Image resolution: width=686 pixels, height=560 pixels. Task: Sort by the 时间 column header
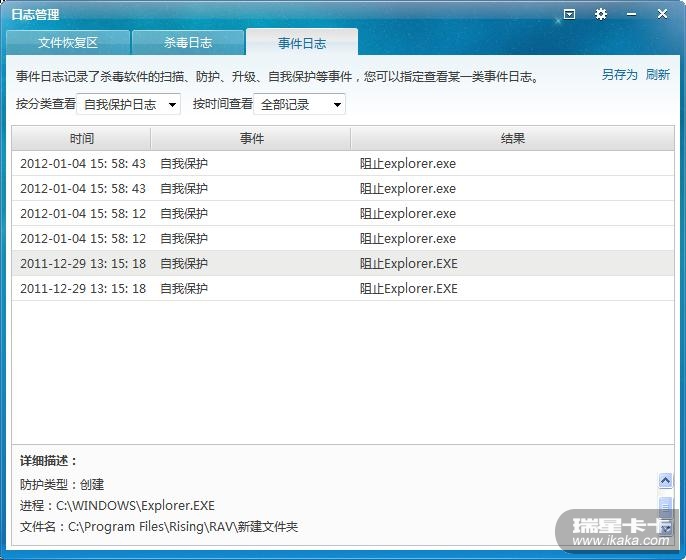(81, 139)
